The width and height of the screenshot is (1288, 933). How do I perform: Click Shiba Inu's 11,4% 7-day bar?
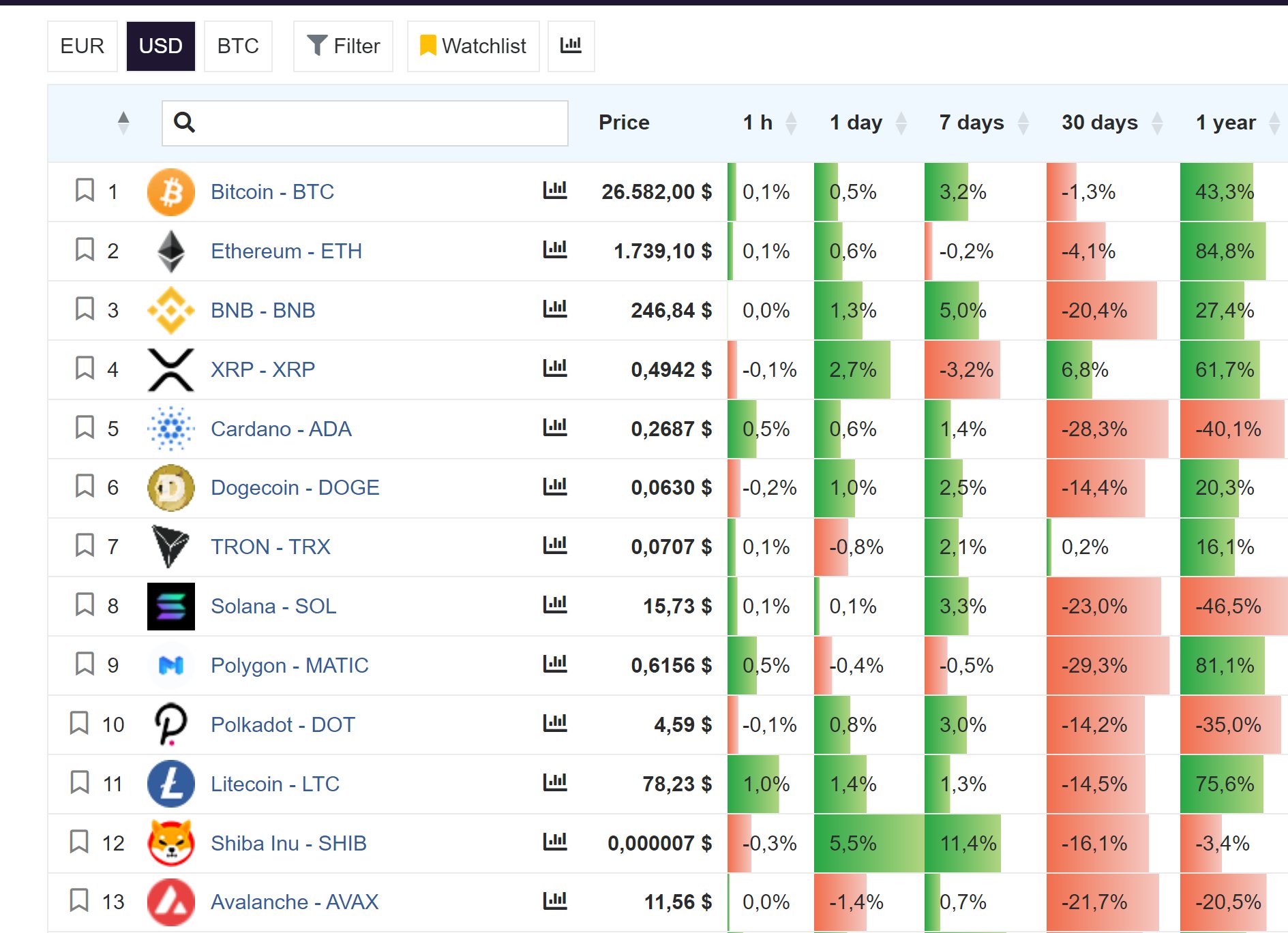(963, 843)
